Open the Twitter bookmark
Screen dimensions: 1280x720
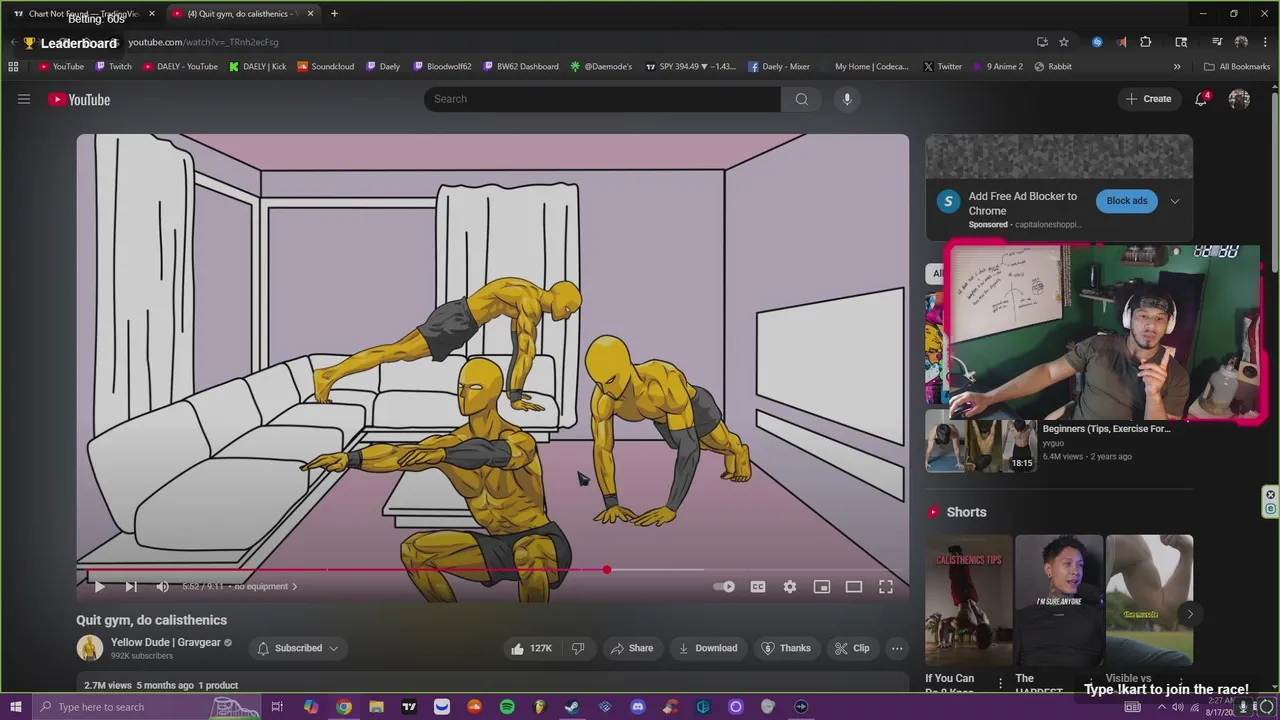tap(942, 67)
